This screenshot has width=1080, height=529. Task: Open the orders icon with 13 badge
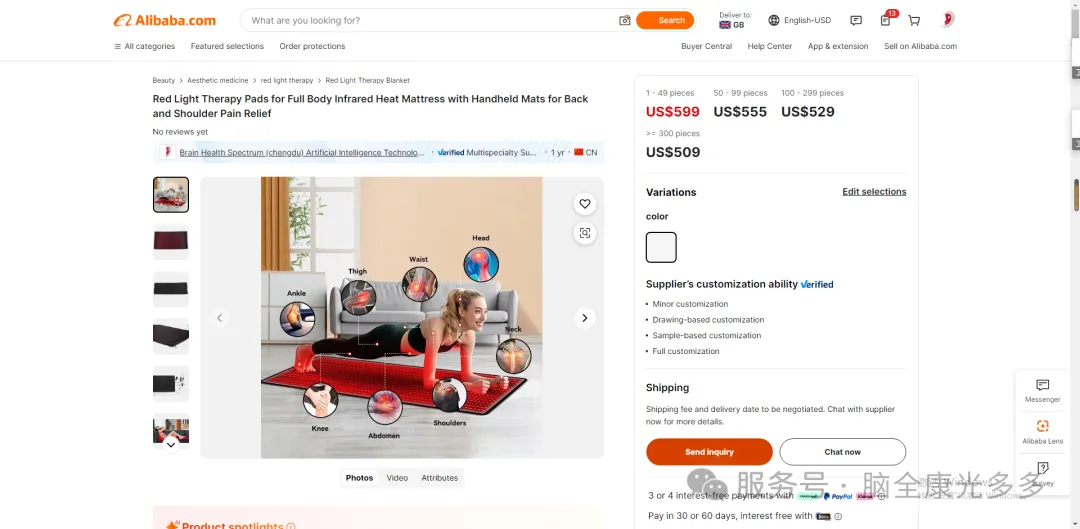click(x=886, y=19)
